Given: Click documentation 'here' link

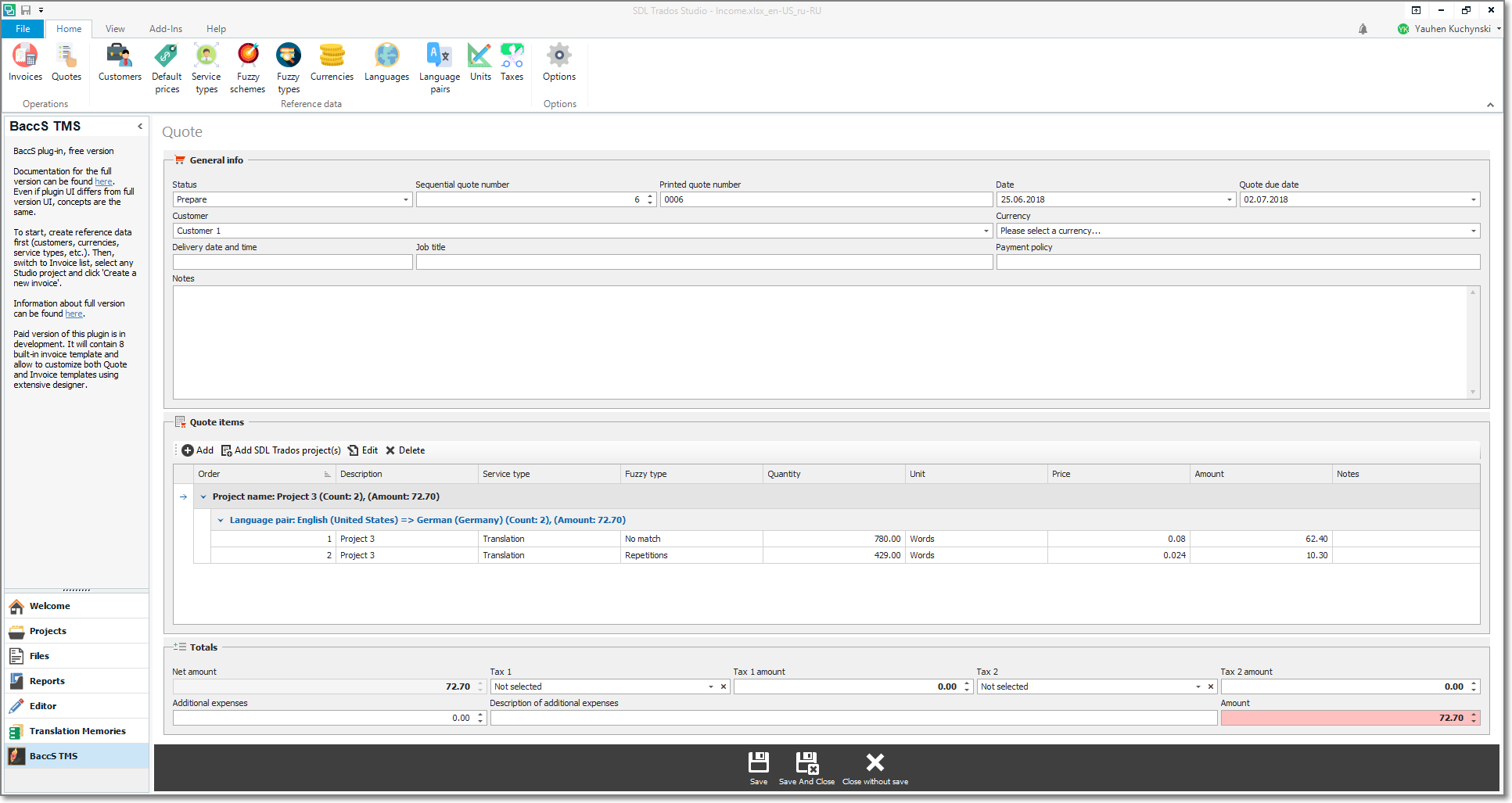Looking at the screenshot, I should (103, 182).
